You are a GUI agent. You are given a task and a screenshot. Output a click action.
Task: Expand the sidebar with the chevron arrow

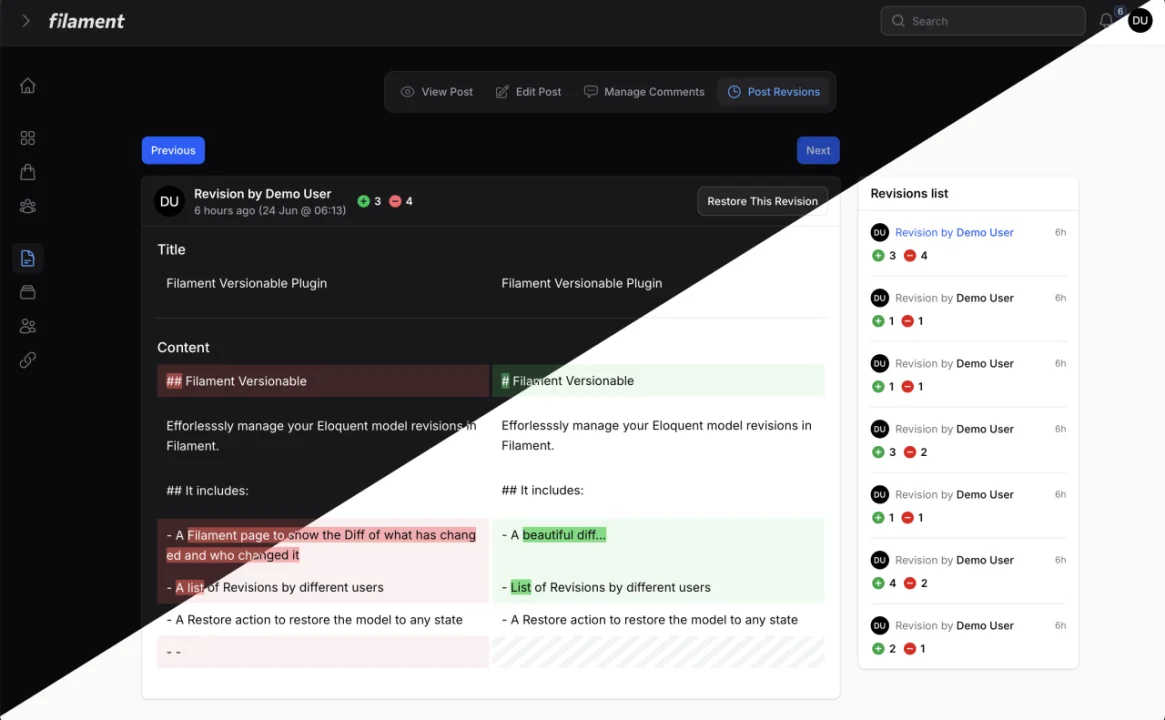click(x=25, y=20)
